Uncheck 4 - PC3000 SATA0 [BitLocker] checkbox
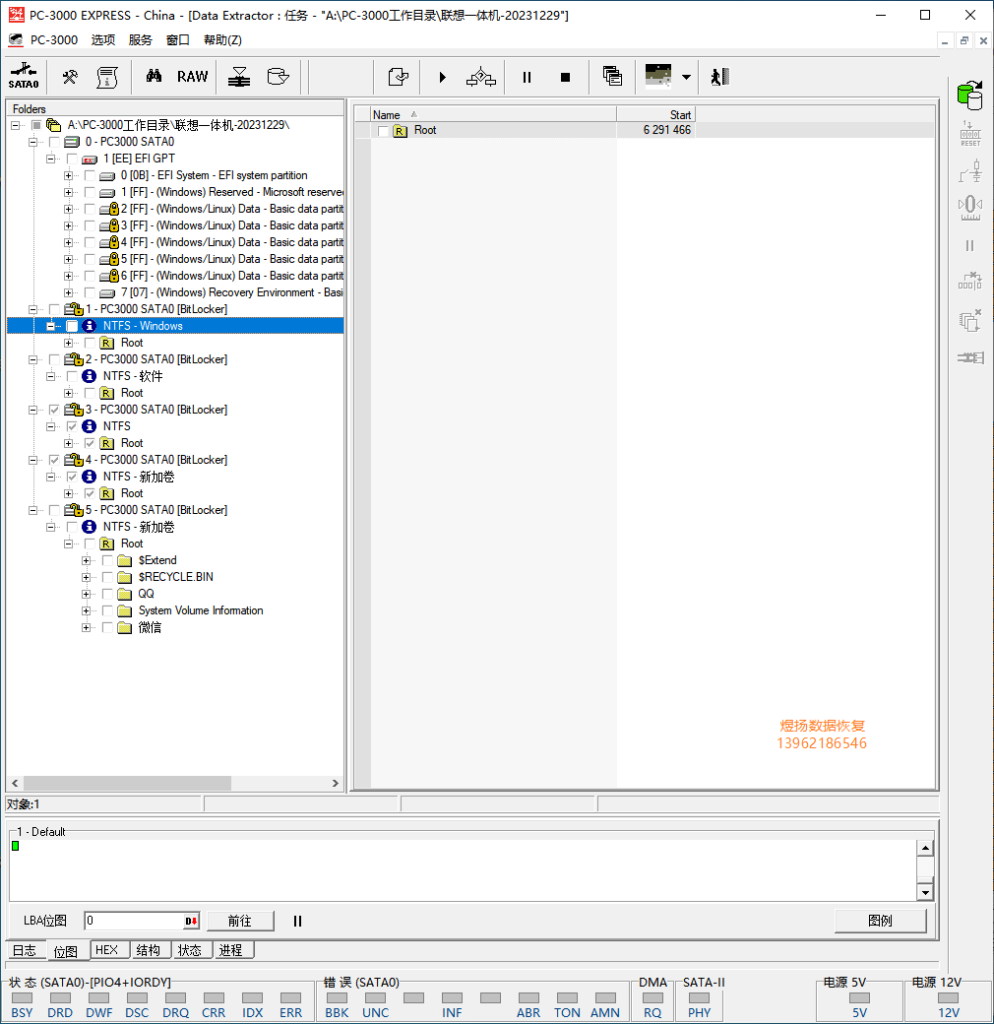Image resolution: width=994 pixels, height=1024 pixels. coord(54,460)
